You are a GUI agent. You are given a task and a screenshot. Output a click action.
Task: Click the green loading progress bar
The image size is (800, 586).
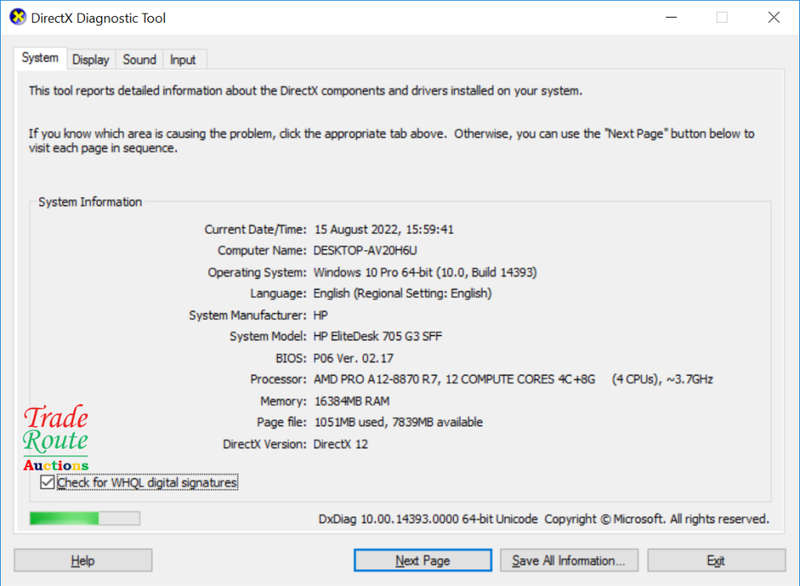point(85,518)
